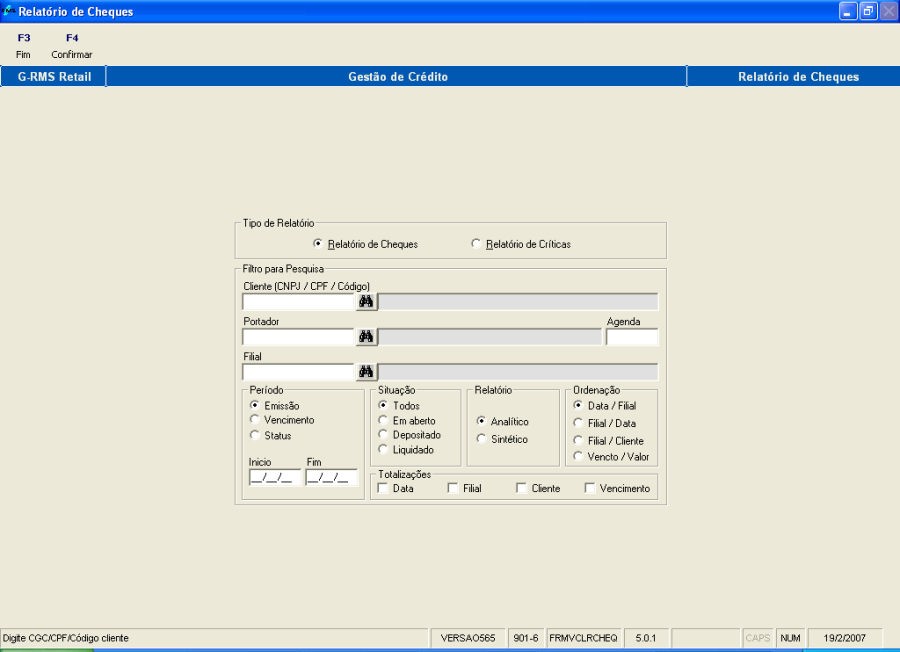This screenshot has height=652, width=900.
Task: Order by Vencto / Valor
Action: point(611,457)
